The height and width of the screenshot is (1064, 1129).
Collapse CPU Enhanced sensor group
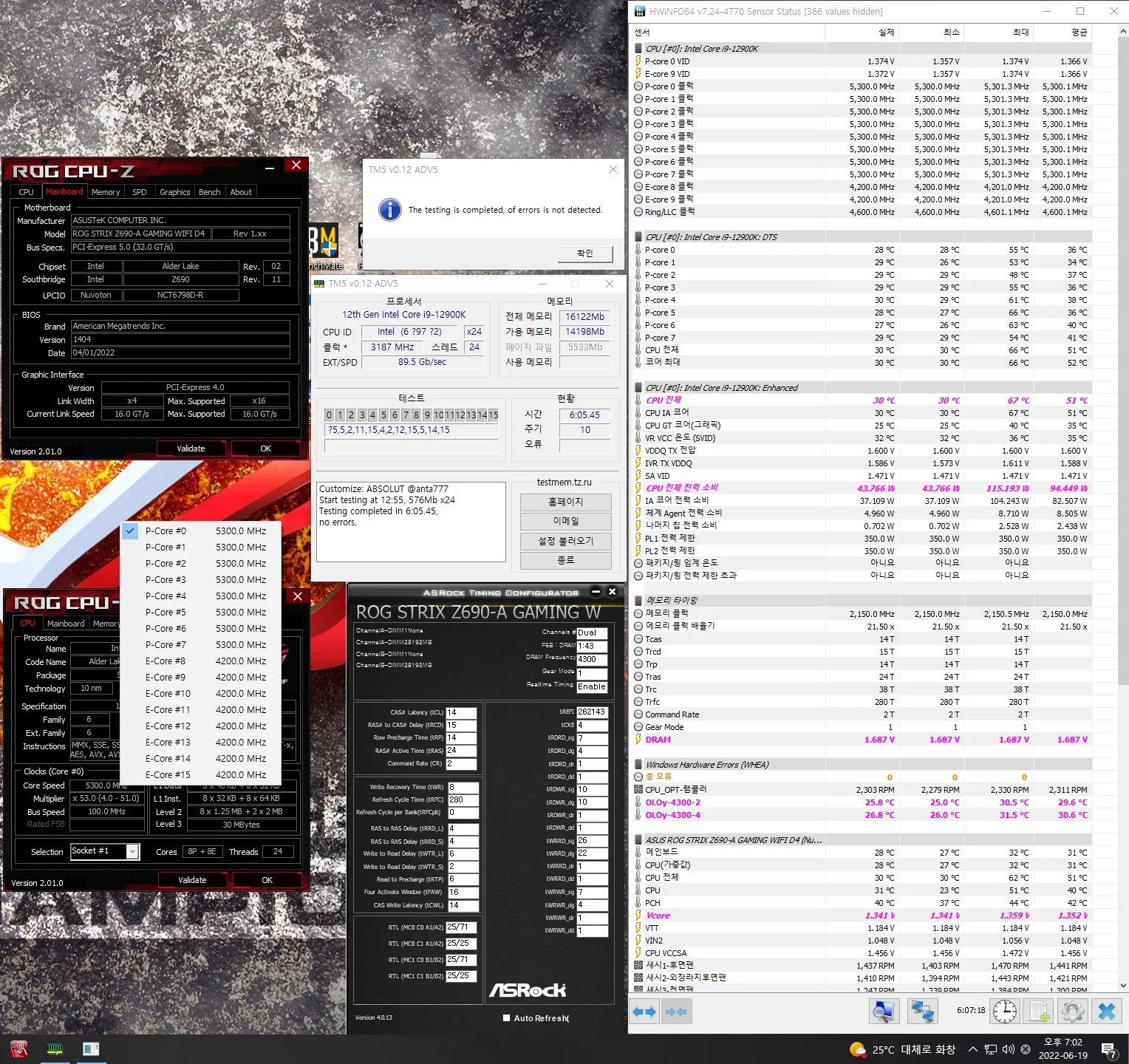638,388
